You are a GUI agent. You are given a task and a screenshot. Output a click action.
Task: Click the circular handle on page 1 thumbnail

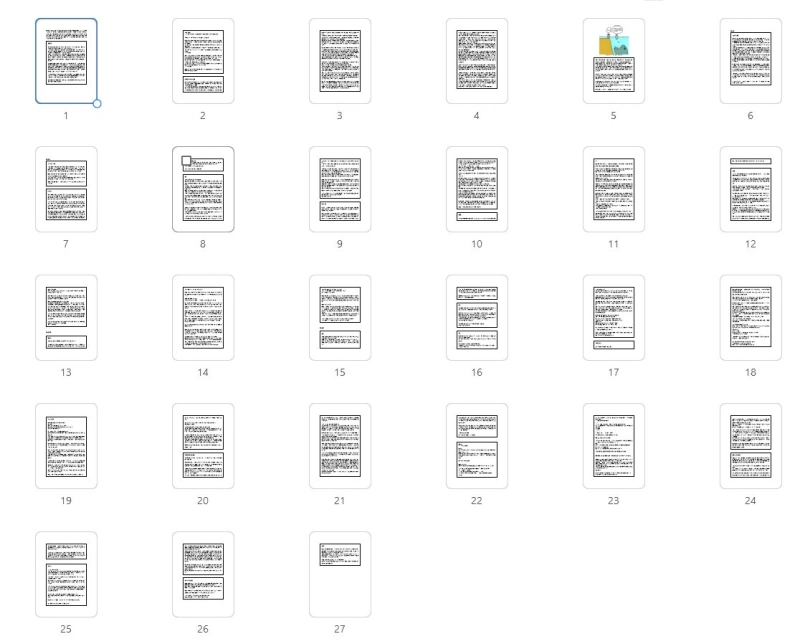[x=97, y=103]
